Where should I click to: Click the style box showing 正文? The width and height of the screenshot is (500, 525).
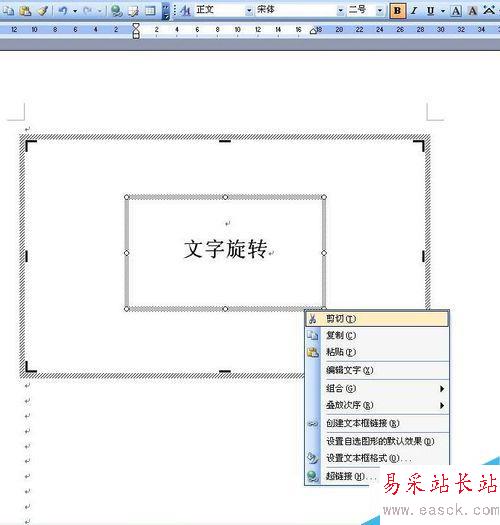pyautogui.click(x=220, y=10)
